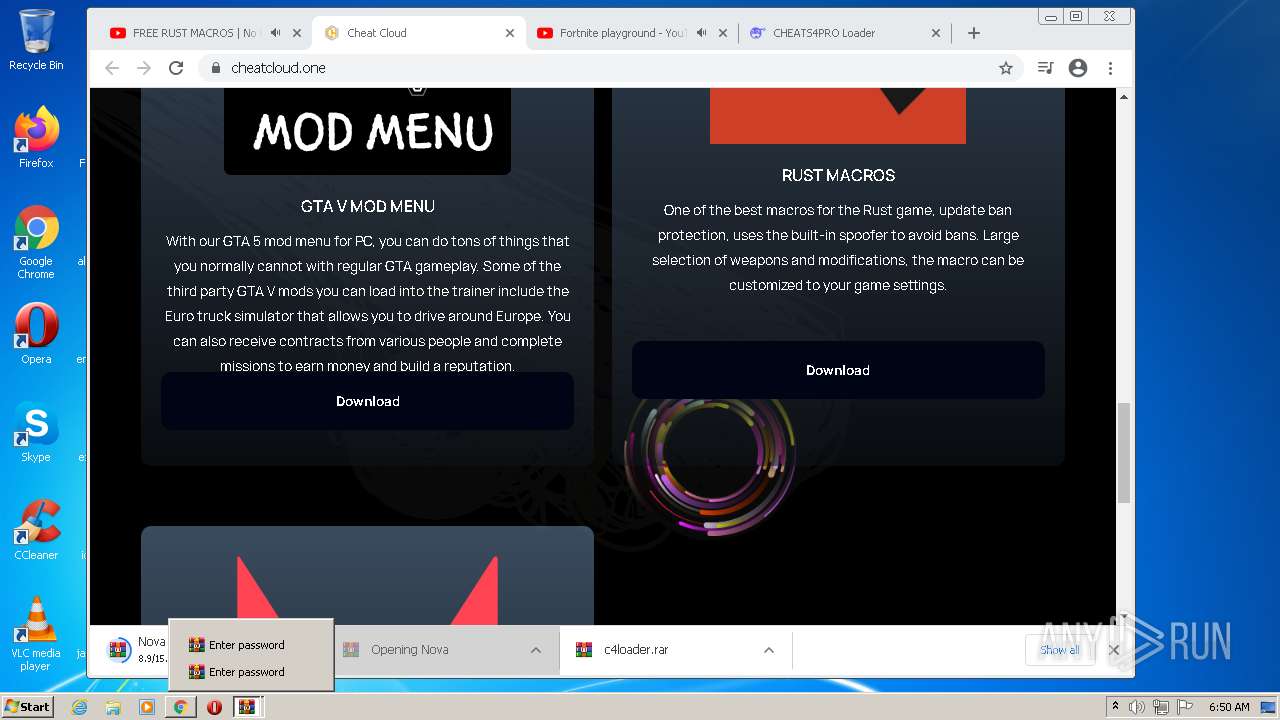Close the CHEATS4PRO Loader tab

pyautogui.click(x=936, y=33)
